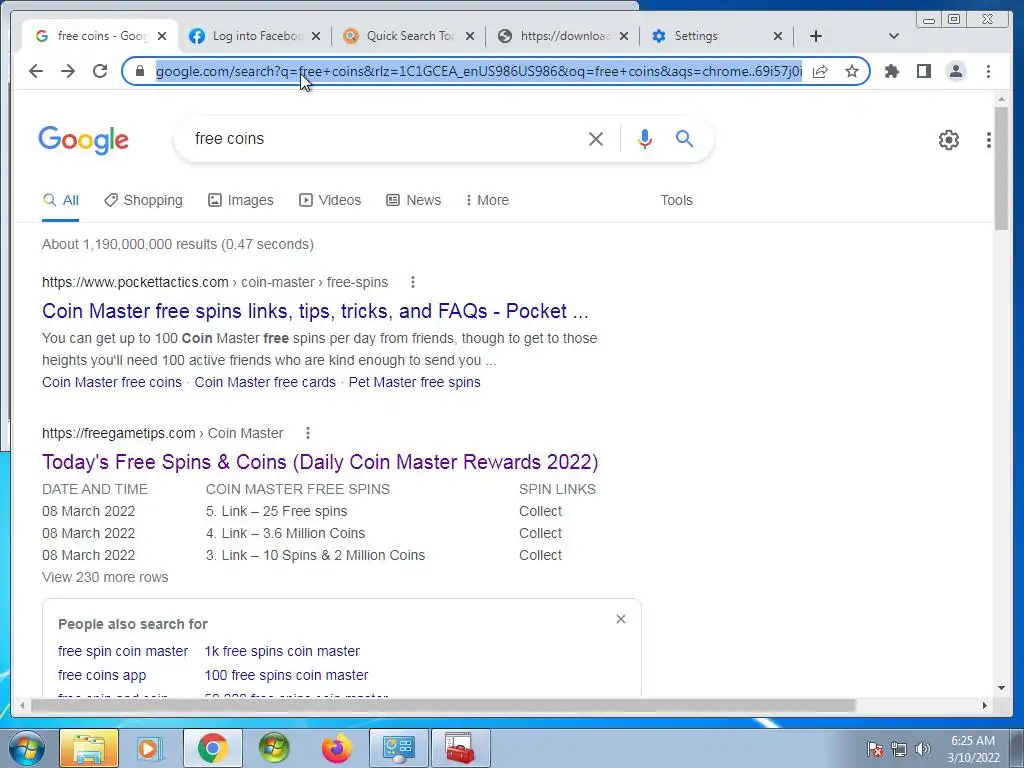Open the Windows Start menu
Screen dimensions: 1024x768
point(26,748)
